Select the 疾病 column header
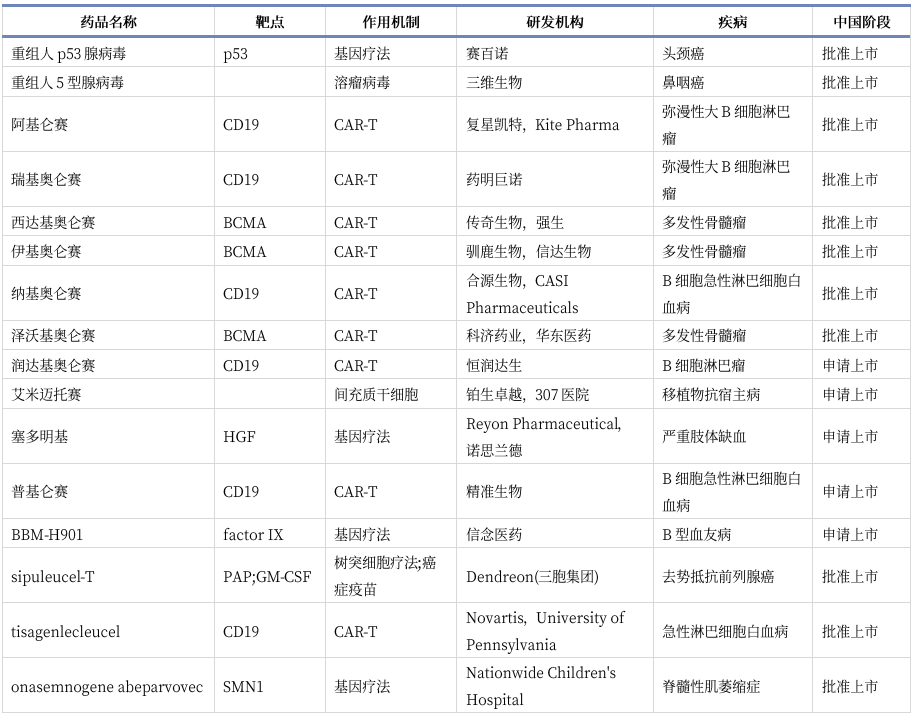 point(732,22)
